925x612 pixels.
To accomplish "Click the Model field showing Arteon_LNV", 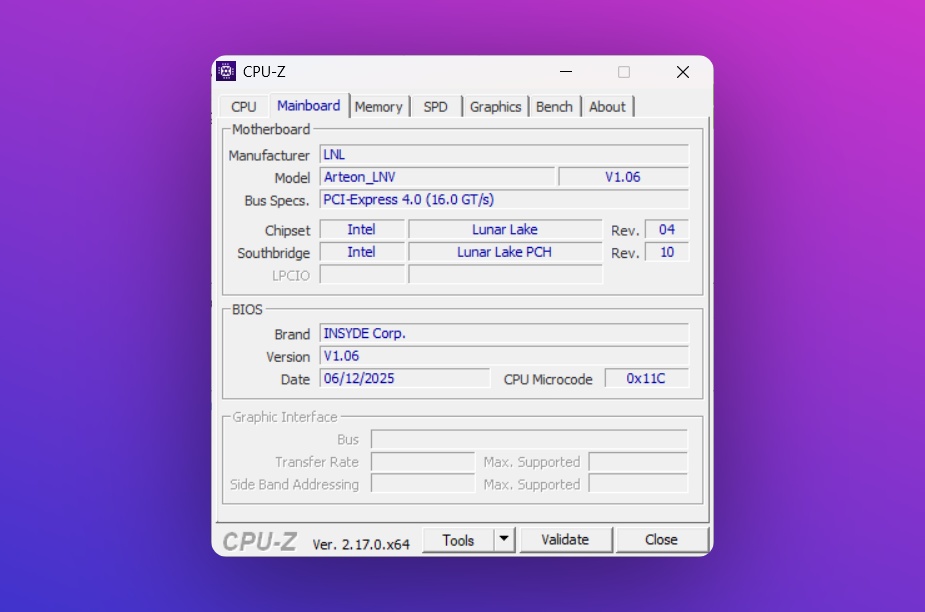I will click(437, 177).
